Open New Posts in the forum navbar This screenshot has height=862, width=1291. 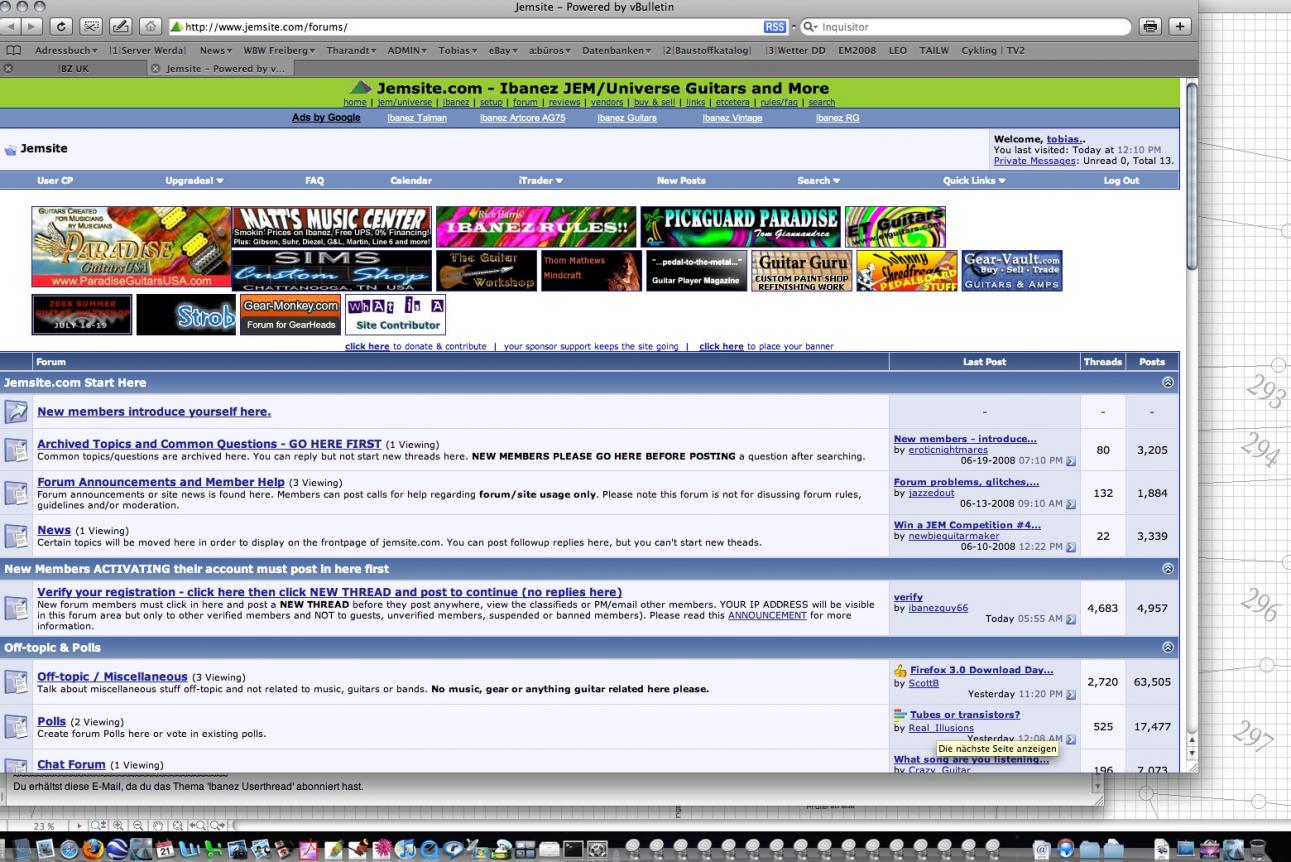click(x=681, y=181)
